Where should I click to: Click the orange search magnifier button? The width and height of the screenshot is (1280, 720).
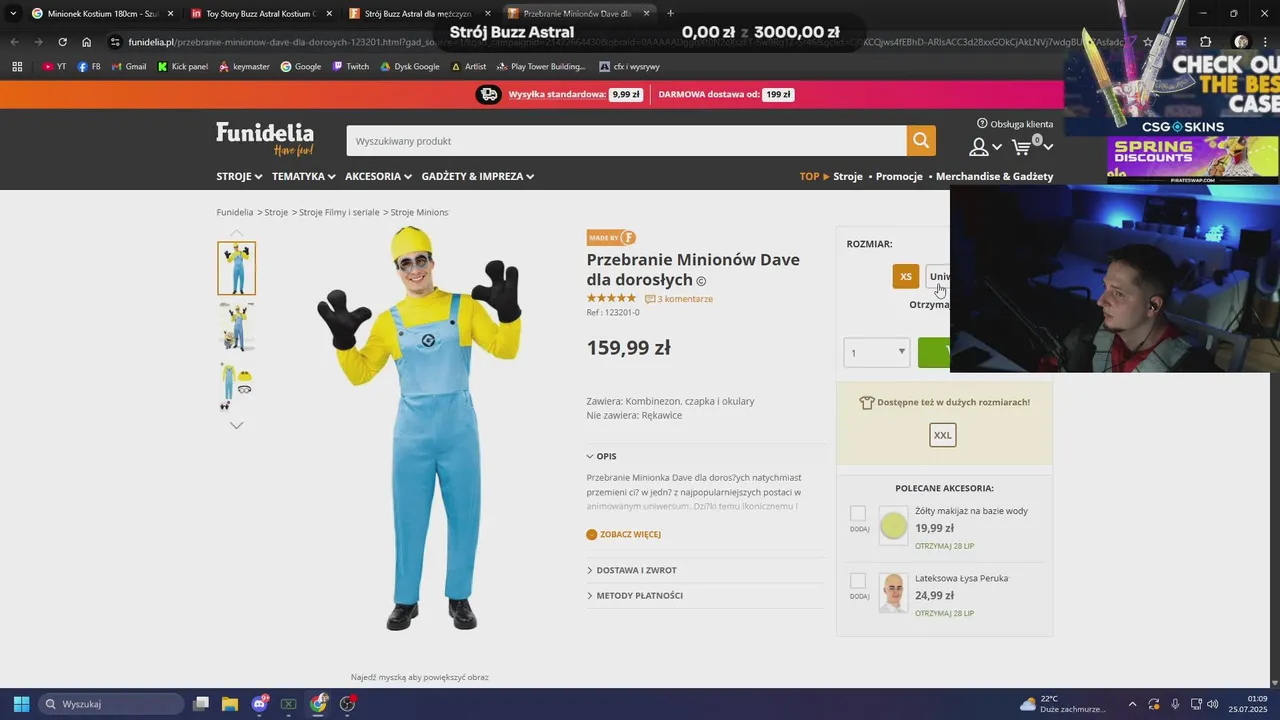pyautogui.click(x=921, y=141)
